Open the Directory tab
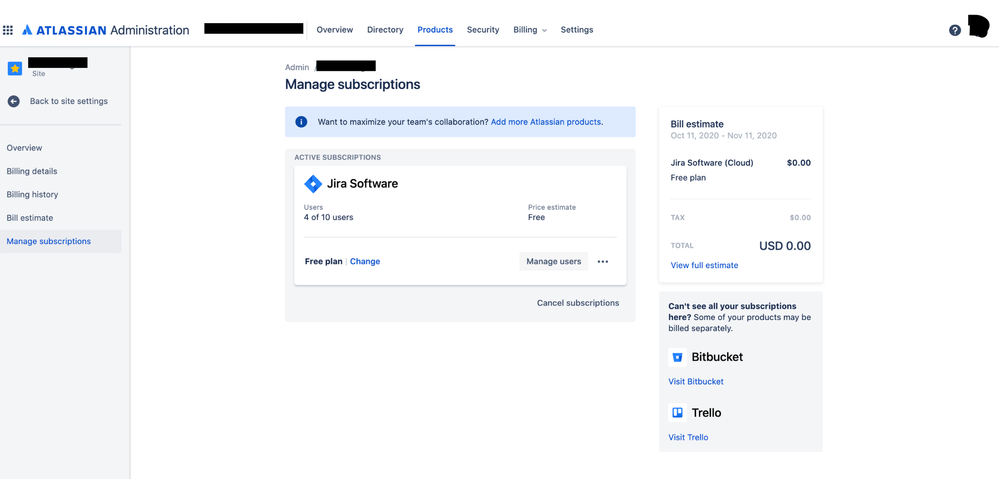The width and height of the screenshot is (999, 479). tap(385, 30)
